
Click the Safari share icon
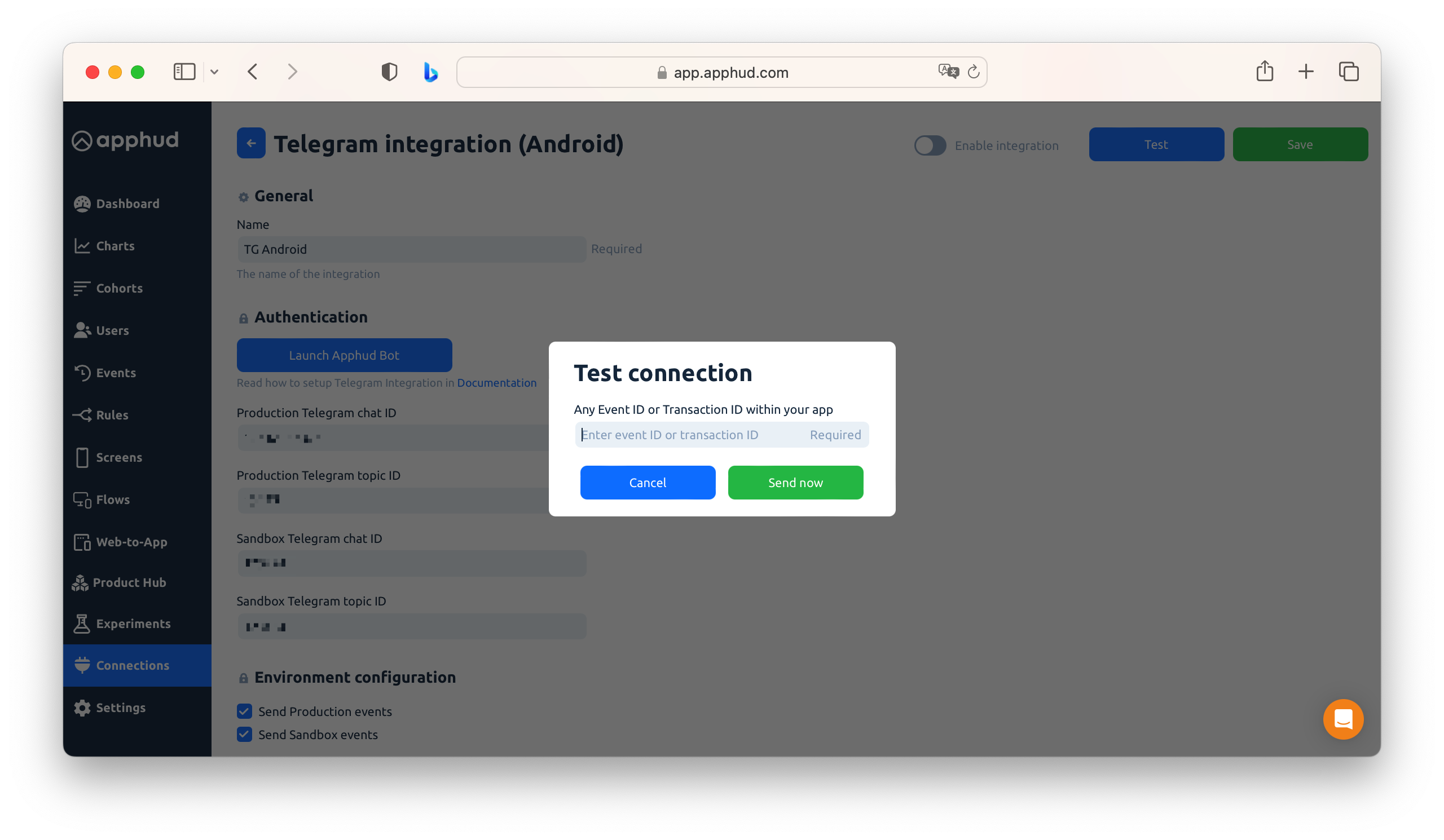pyautogui.click(x=1265, y=71)
